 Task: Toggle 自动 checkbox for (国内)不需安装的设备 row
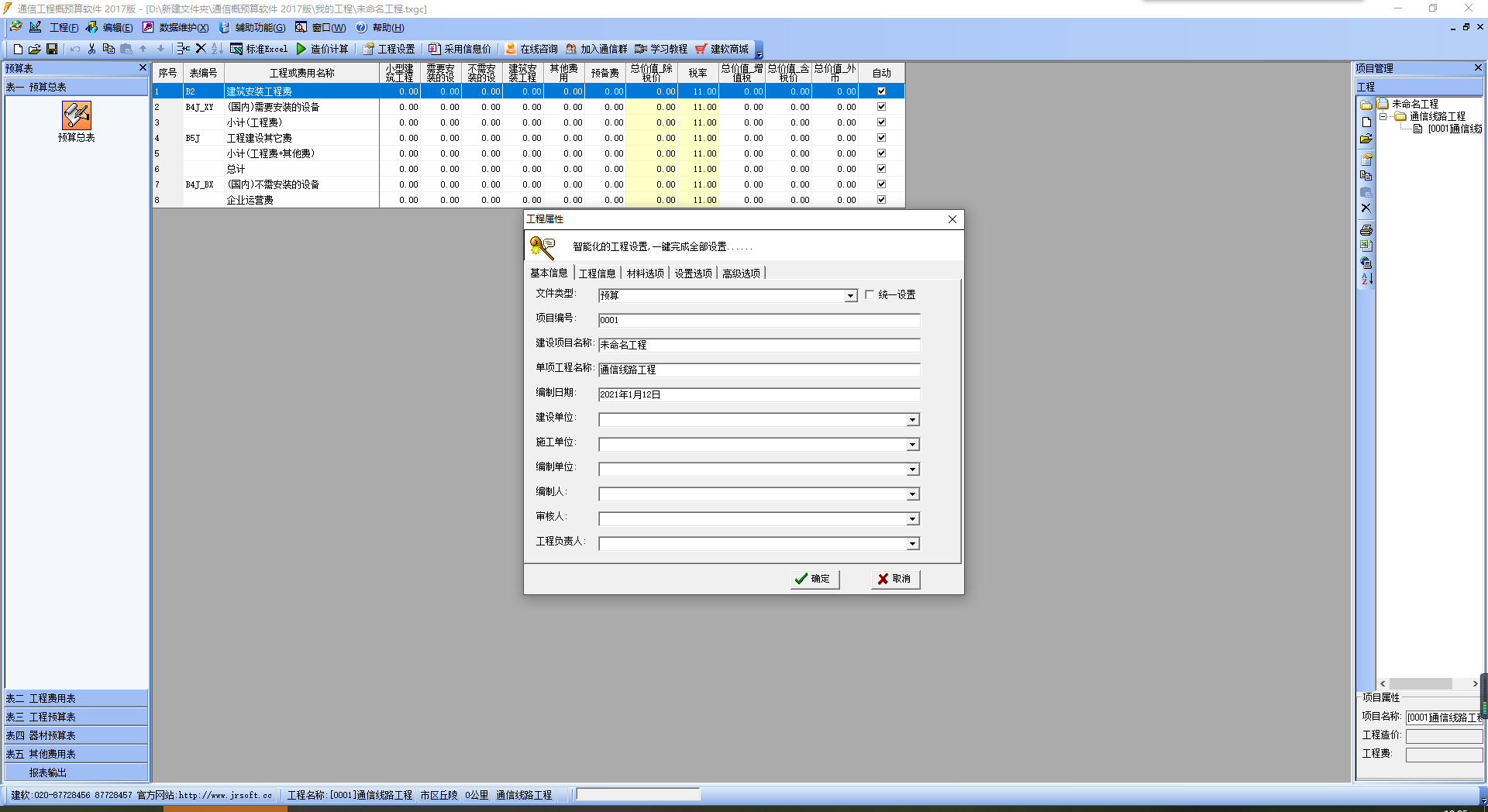pyautogui.click(x=881, y=184)
